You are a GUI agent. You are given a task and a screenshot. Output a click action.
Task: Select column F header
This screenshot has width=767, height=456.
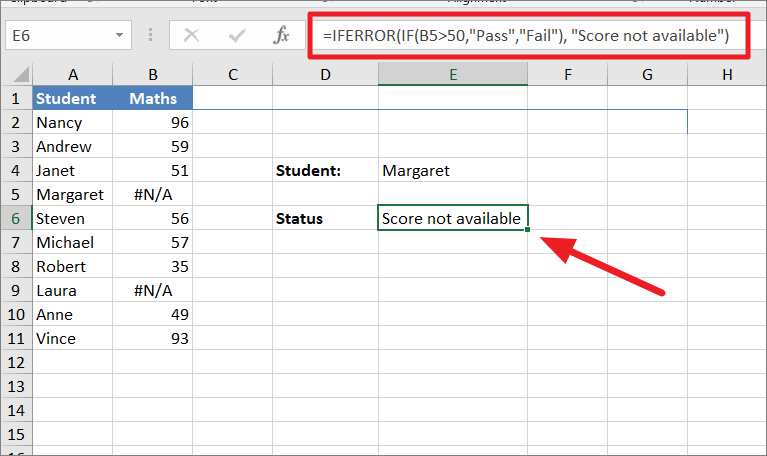[567, 75]
